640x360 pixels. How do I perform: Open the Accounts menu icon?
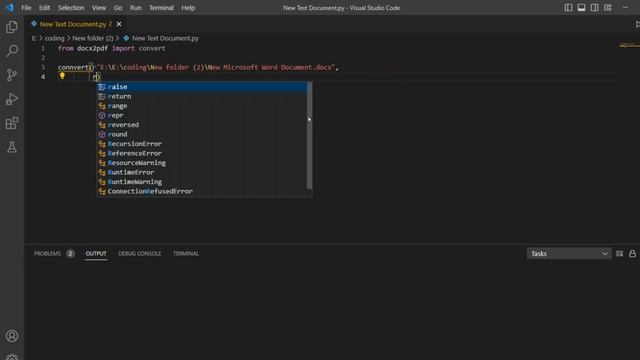[x=12, y=336]
